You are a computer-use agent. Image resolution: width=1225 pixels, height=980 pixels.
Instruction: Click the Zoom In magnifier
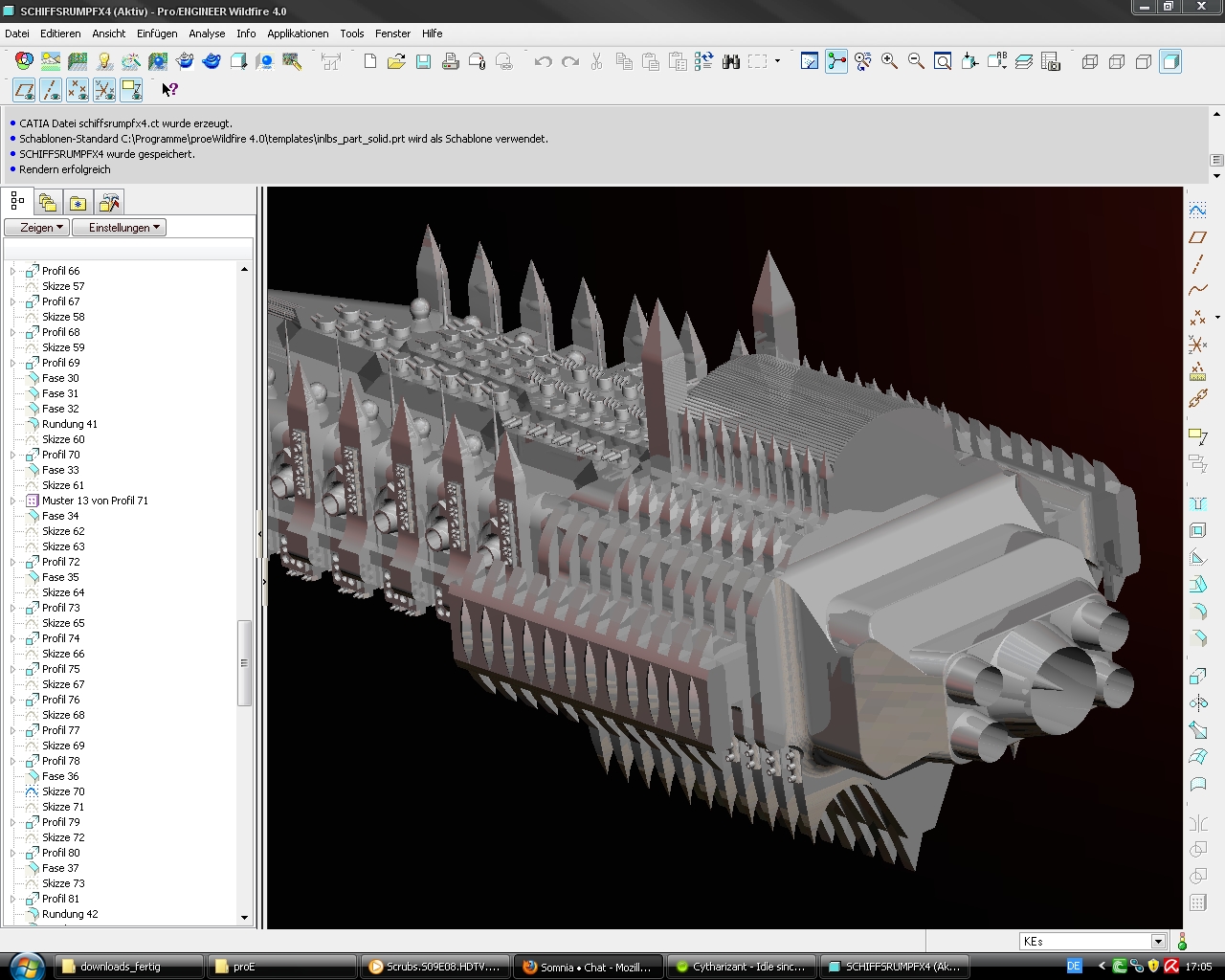pos(889,62)
